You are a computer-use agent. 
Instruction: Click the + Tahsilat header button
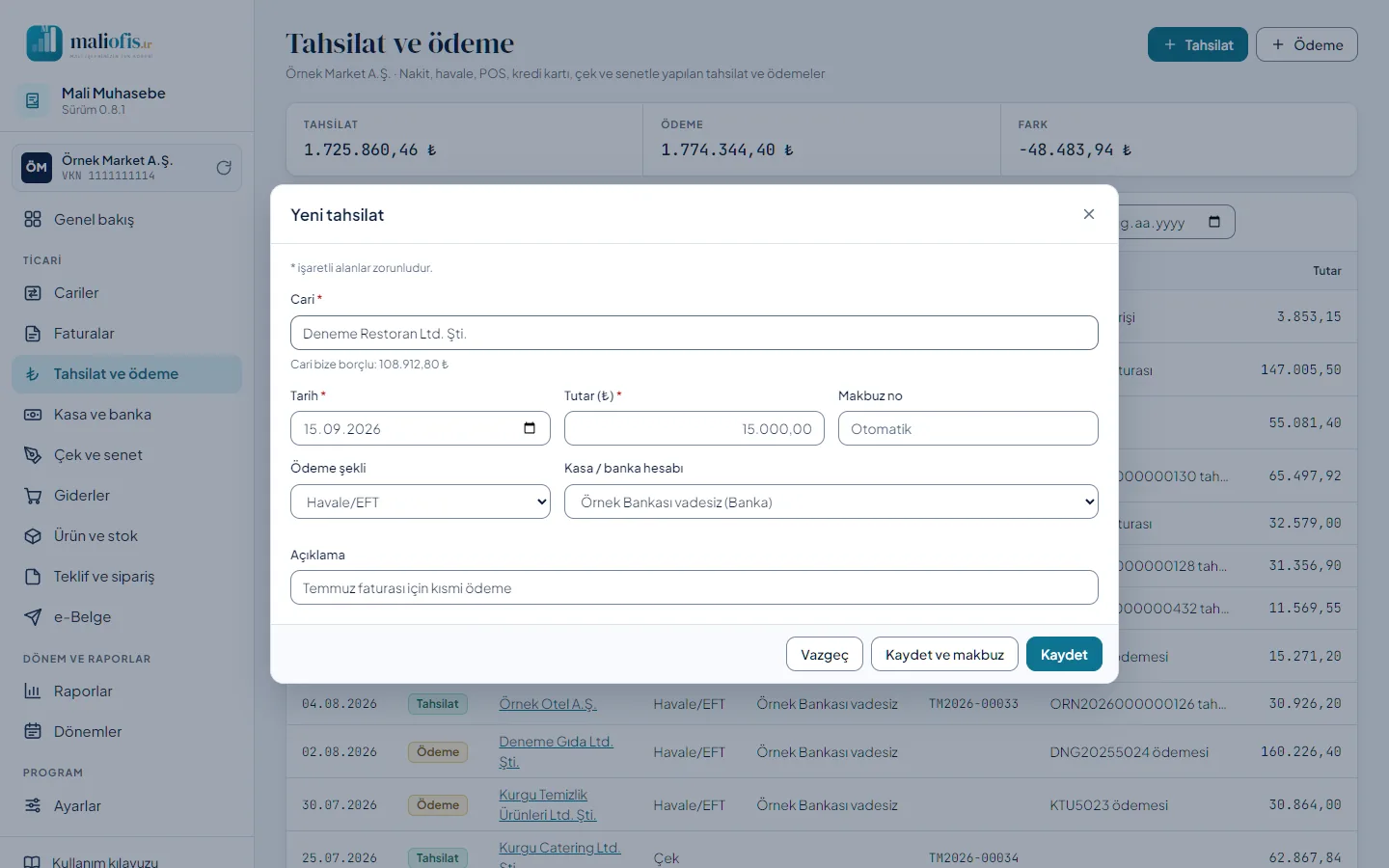tap(1198, 44)
